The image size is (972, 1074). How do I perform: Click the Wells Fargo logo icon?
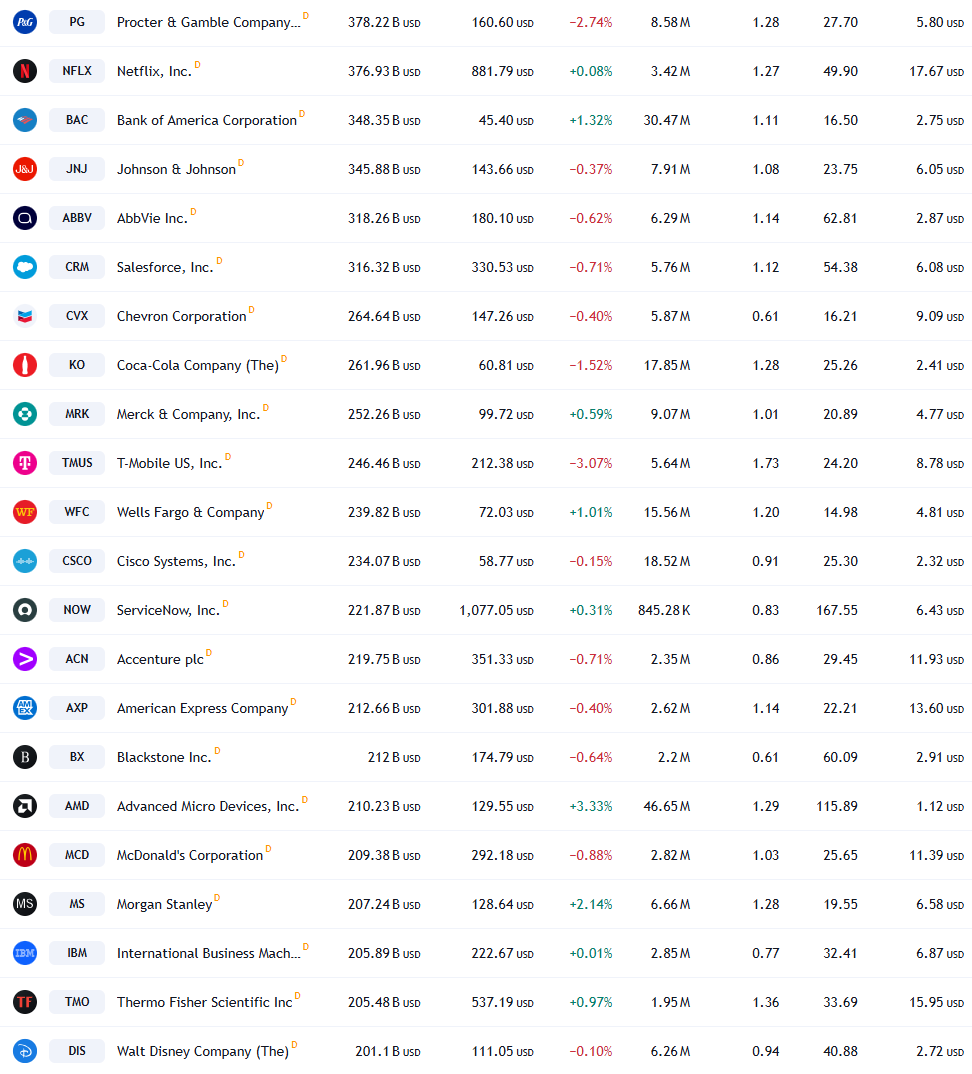point(25,512)
